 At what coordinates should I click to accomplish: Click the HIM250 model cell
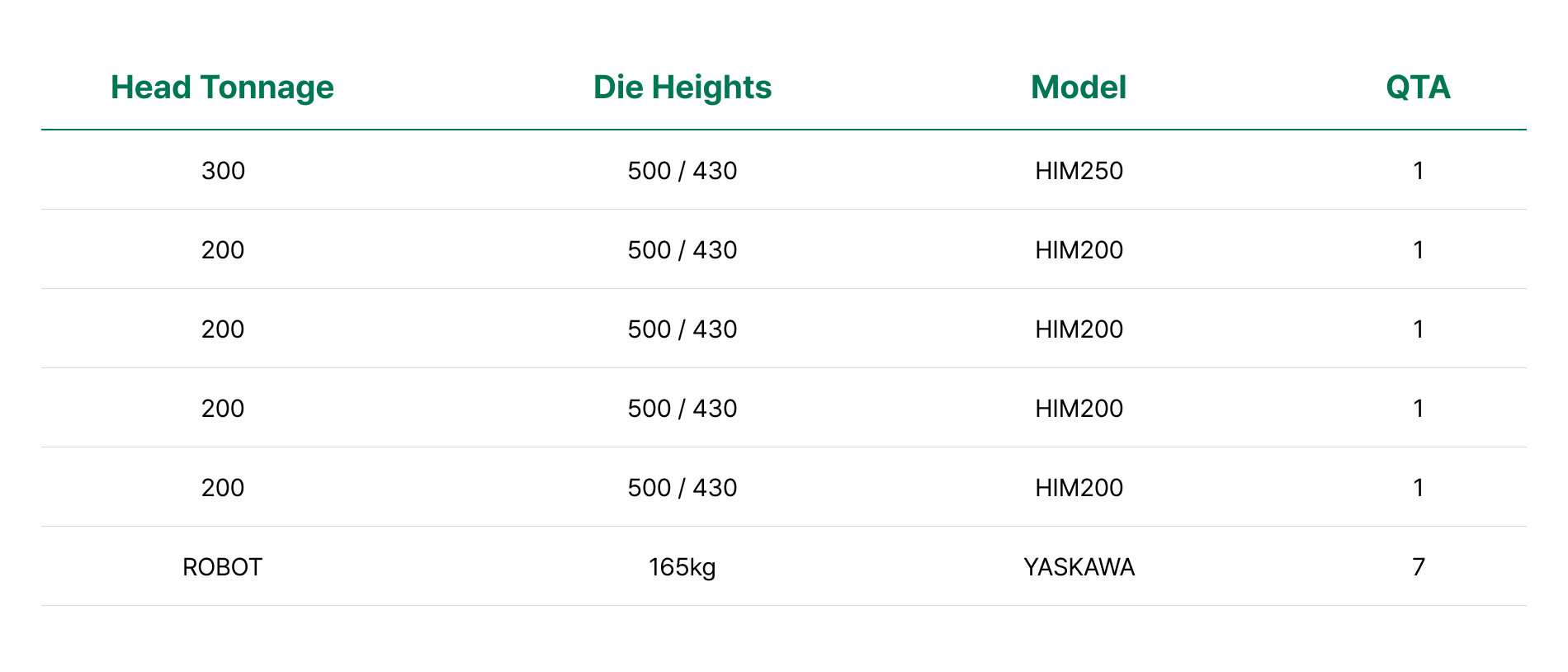pyautogui.click(x=1079, y=171)
